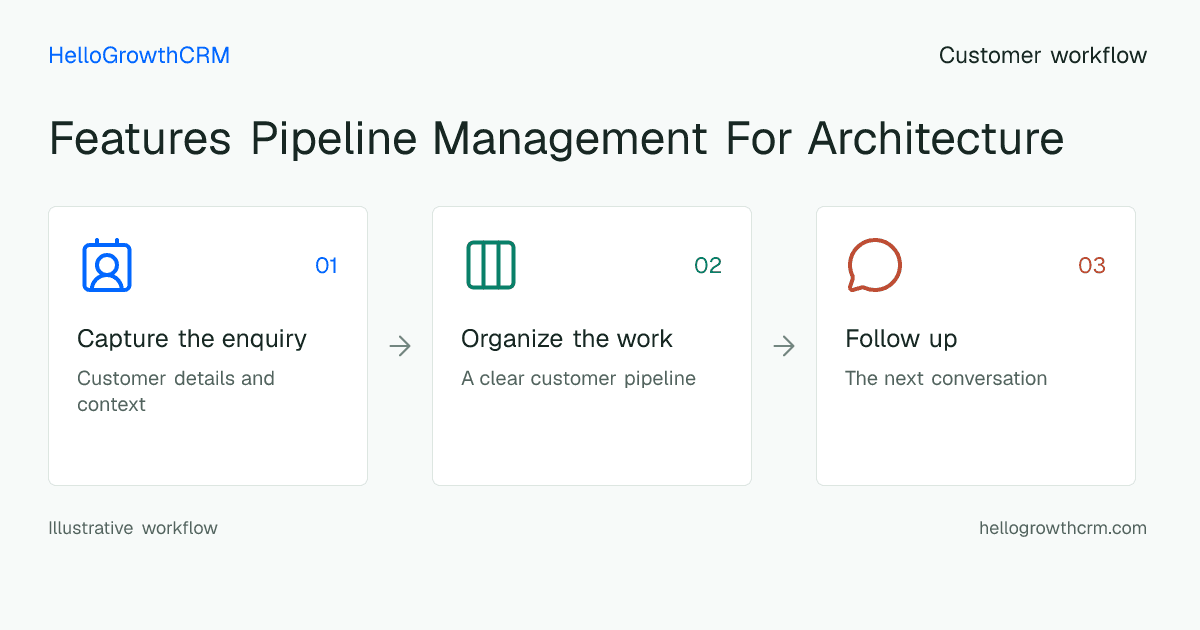
Task: Click the Customer details and context description
Action: pos(176,391)
